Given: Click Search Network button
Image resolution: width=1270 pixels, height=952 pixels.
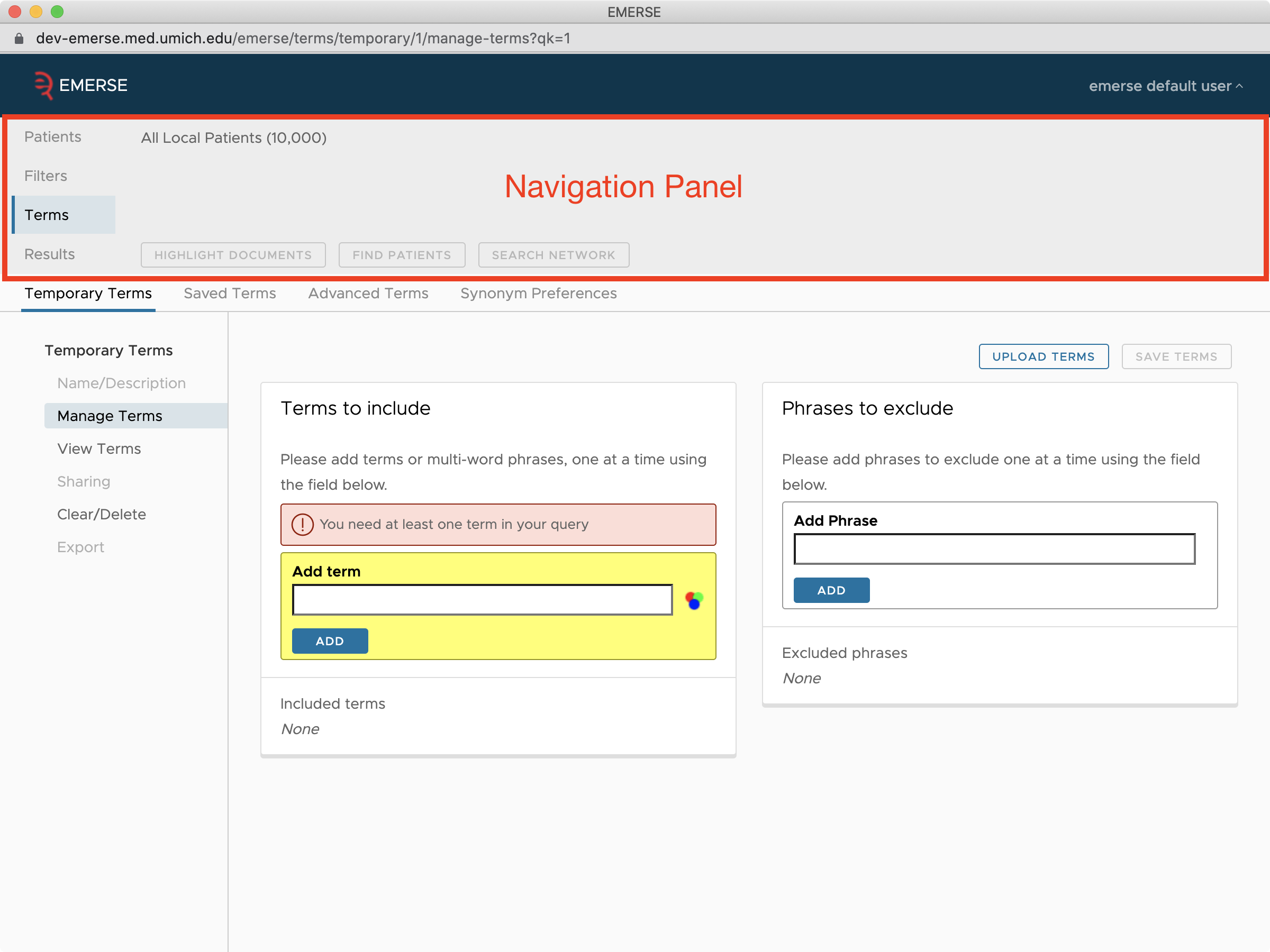Looking at the screenshot, I should (553, 255).
